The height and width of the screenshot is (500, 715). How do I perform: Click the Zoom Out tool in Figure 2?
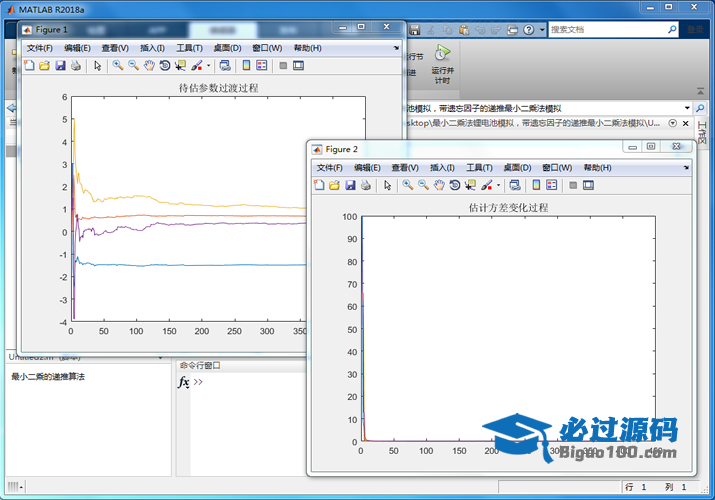(423, 185)
